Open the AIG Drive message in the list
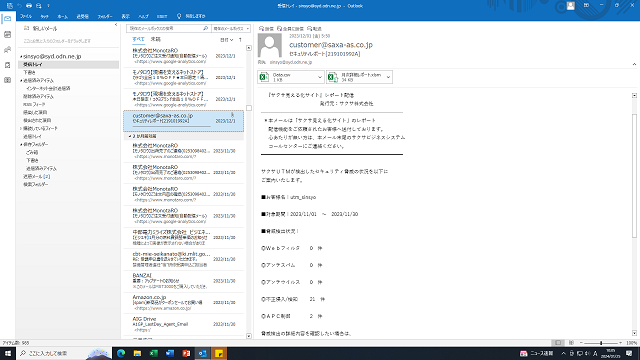The image size is (640, 360). pyautogui.click(x=184, y=324)
